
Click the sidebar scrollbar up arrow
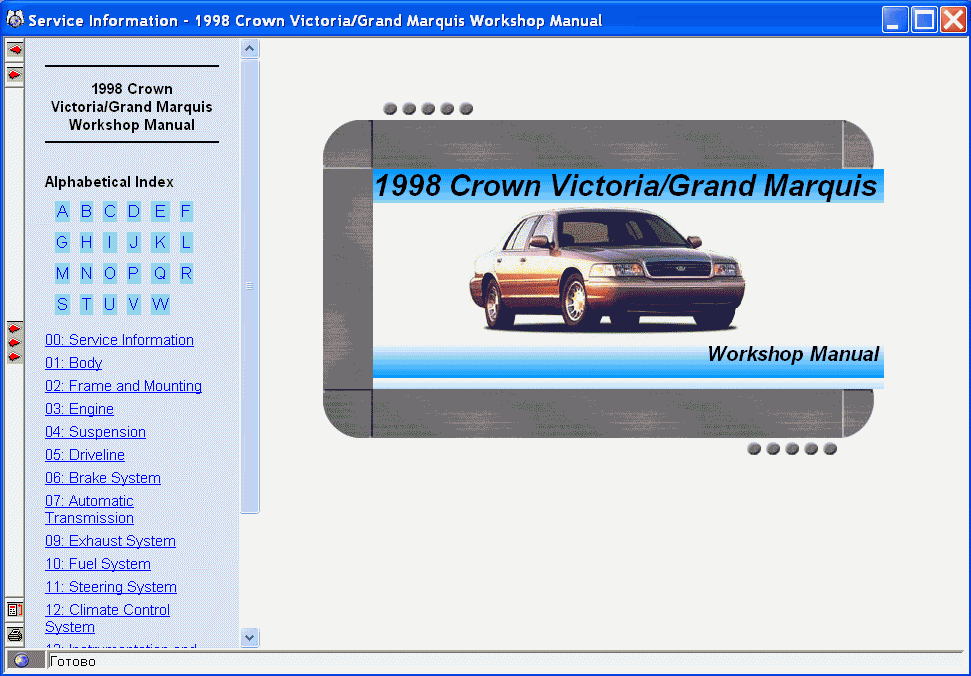[250, 48]
